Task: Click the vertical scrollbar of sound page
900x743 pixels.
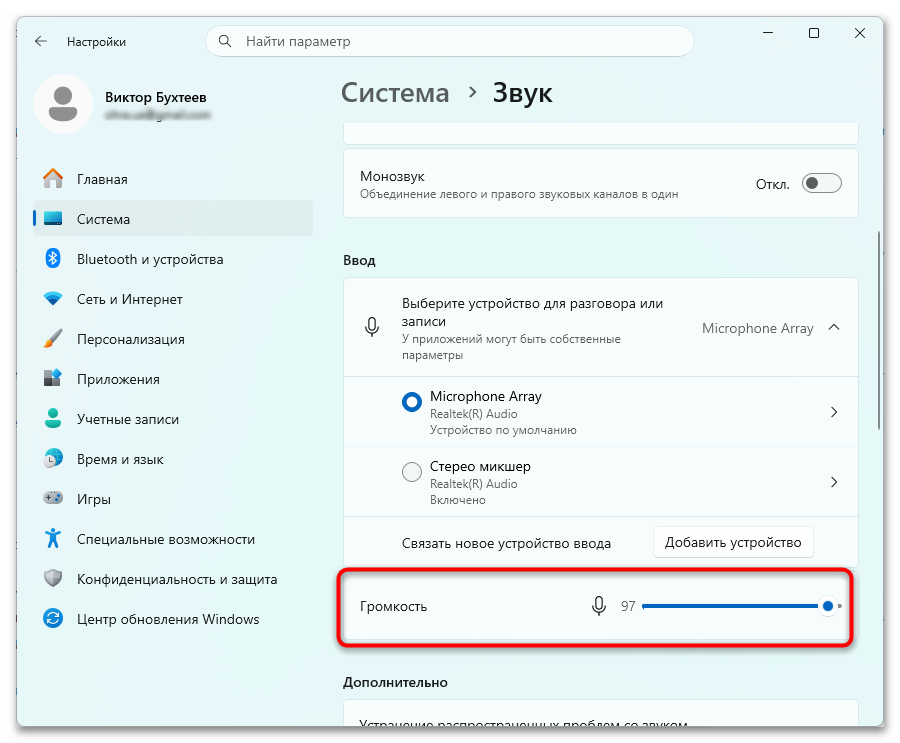Action: point(879,330)
